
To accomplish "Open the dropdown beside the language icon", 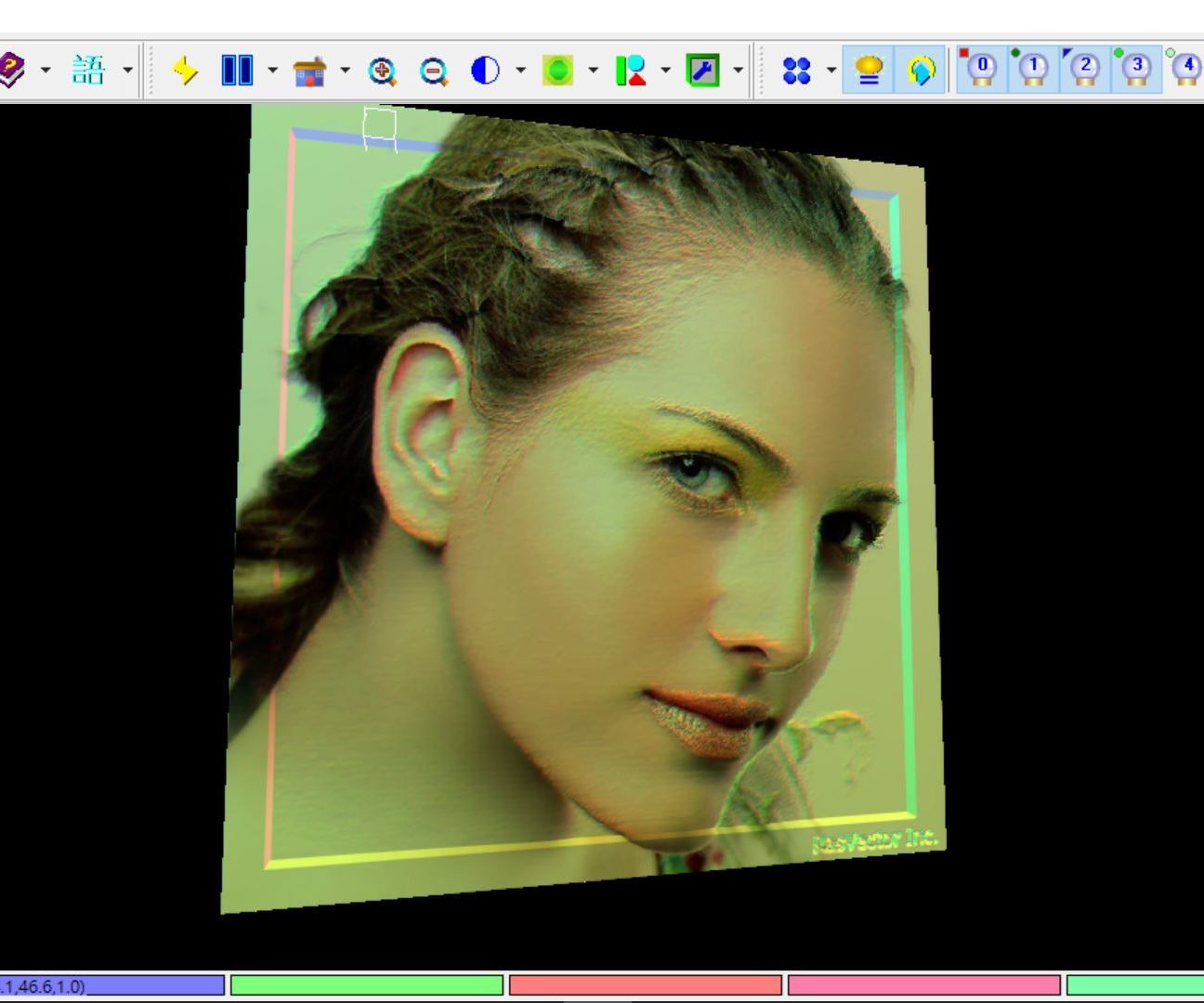I will tap(124, 70).
